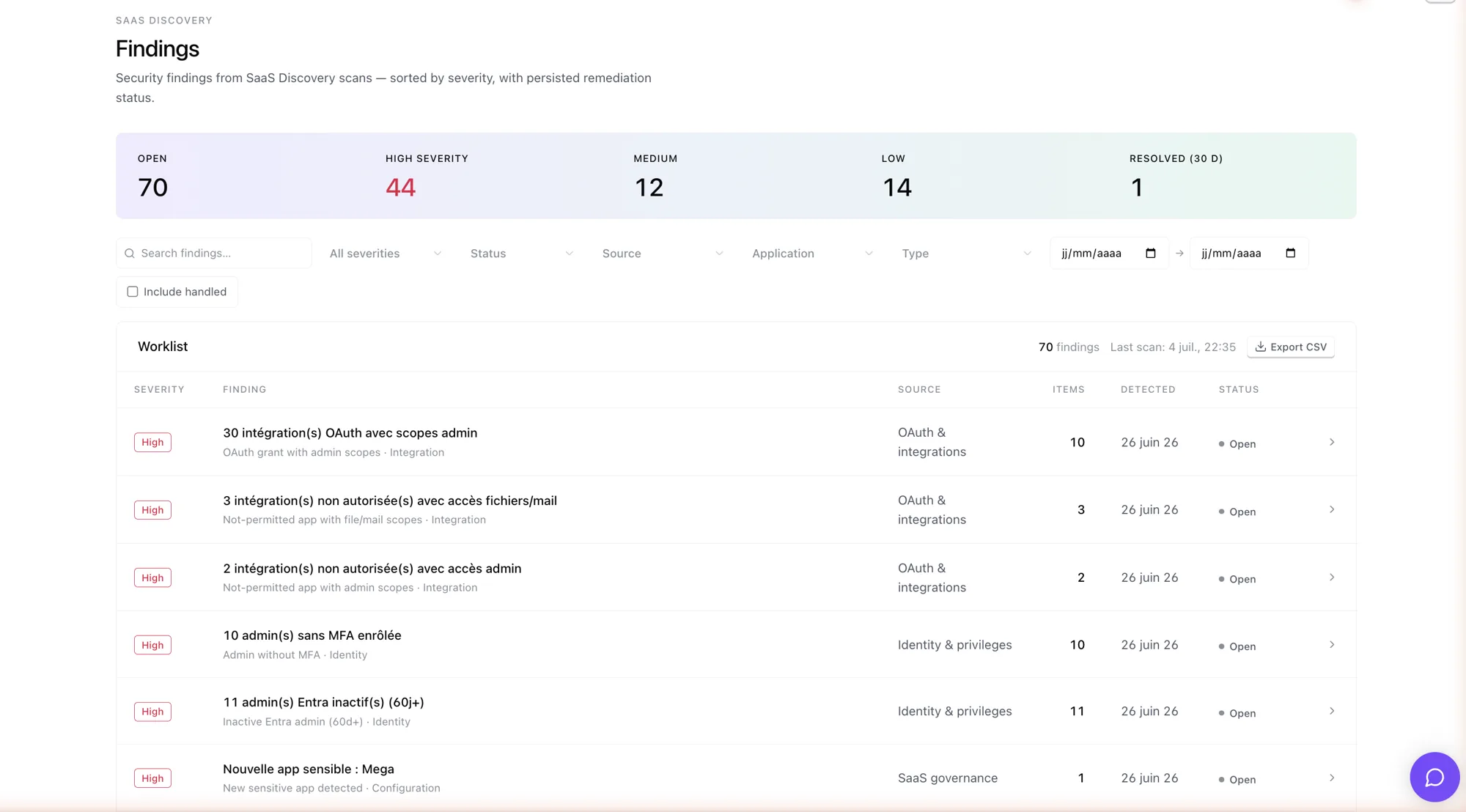The height and width of the screenshot is (812, 1466).
Task: Click 'Identity & privileges' on MFA row
Action: coord(955,645)
